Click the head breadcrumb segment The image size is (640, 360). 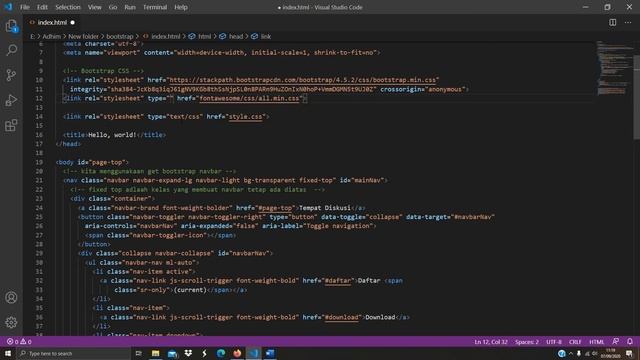pyautogui.click(x=236, y=36)
